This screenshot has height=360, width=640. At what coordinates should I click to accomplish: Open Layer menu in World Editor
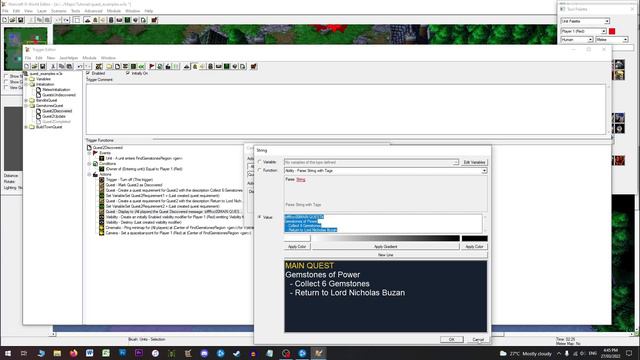[42, 11]
